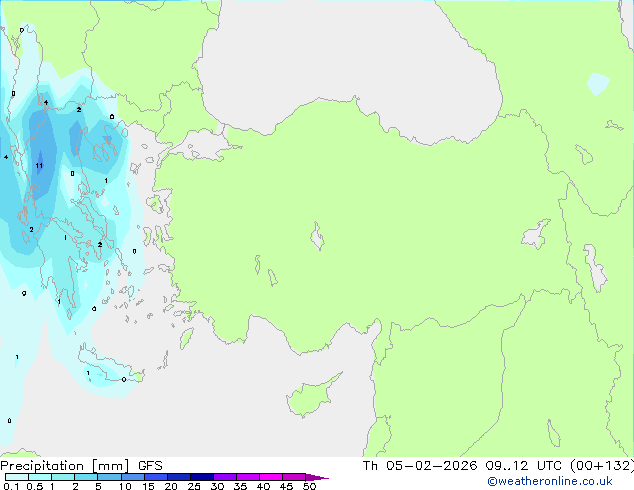634x490 pixels.
Task: Click the '25' legend value label
Action: click(x=194, y=486)
